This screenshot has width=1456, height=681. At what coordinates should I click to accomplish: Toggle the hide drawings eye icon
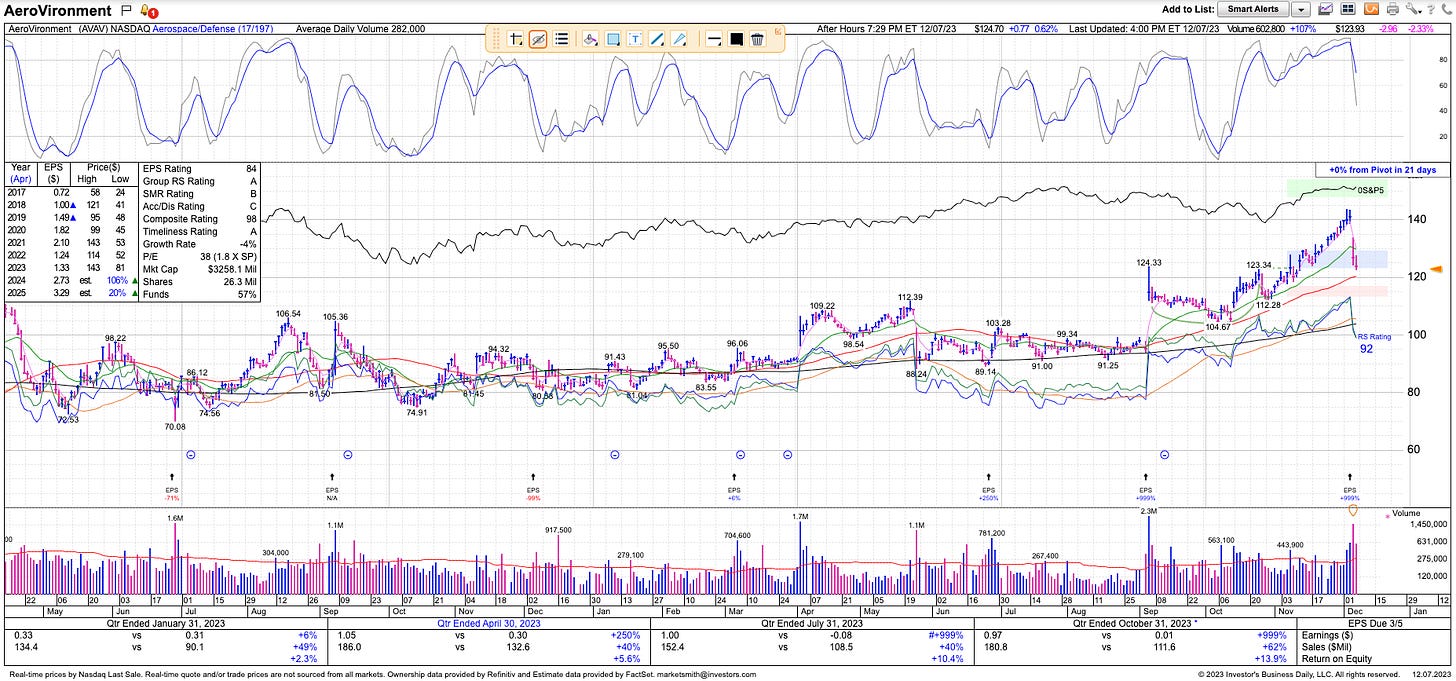tap(538, 39)
